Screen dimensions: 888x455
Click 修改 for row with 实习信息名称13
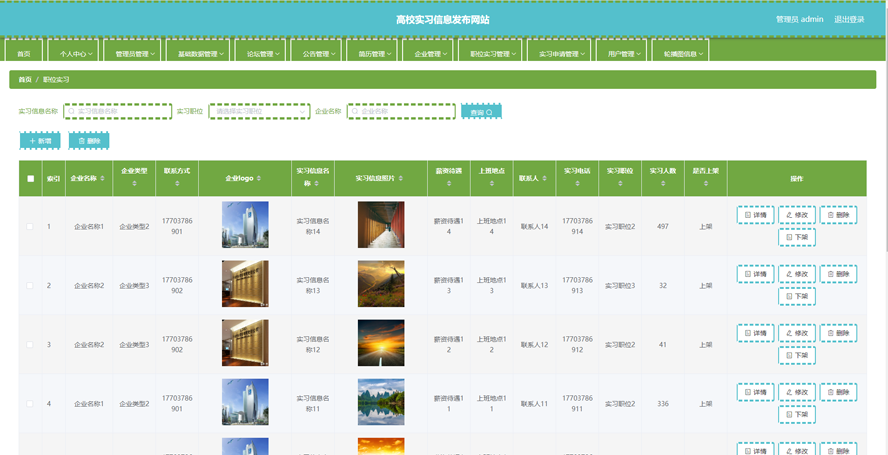tap(797, 274)
